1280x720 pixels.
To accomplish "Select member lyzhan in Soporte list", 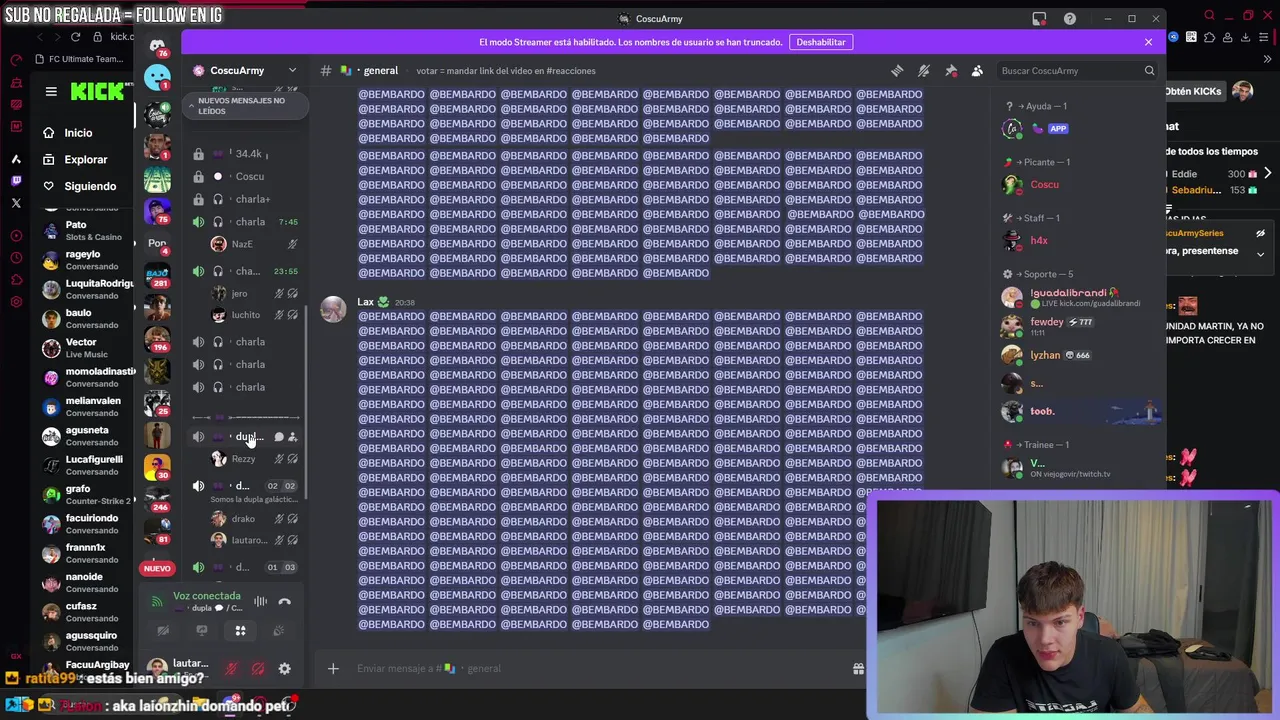I will [1045, 355].
